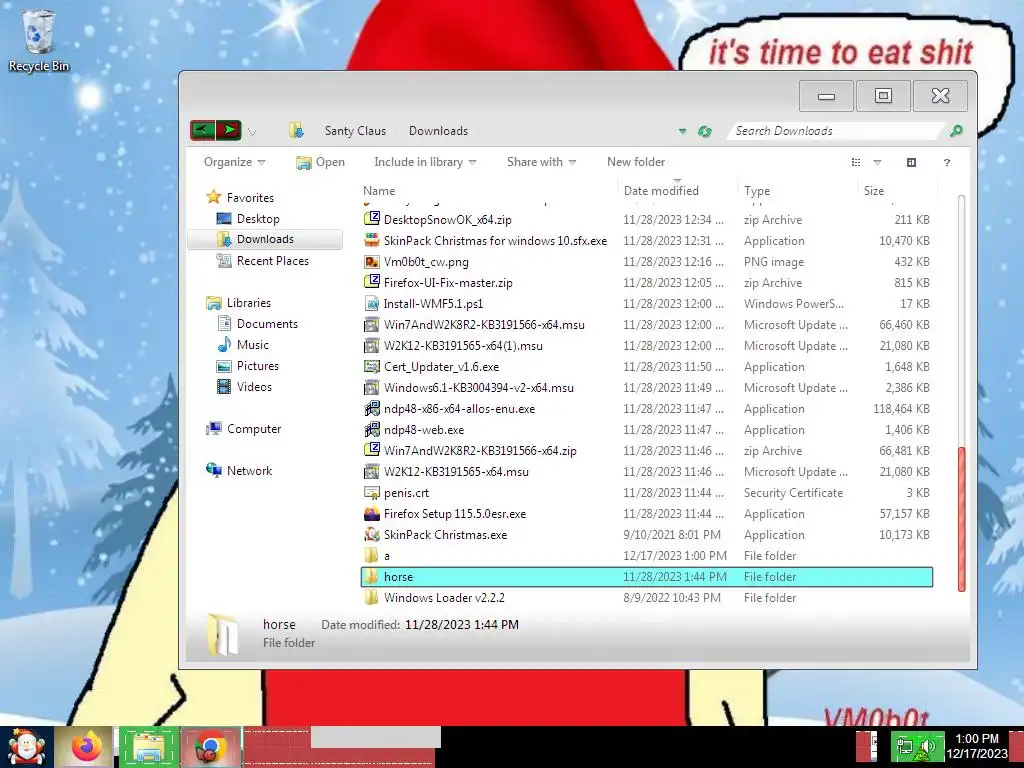1024x768 pixels.
Task: Create a New folder
Action: coord(636,162)
